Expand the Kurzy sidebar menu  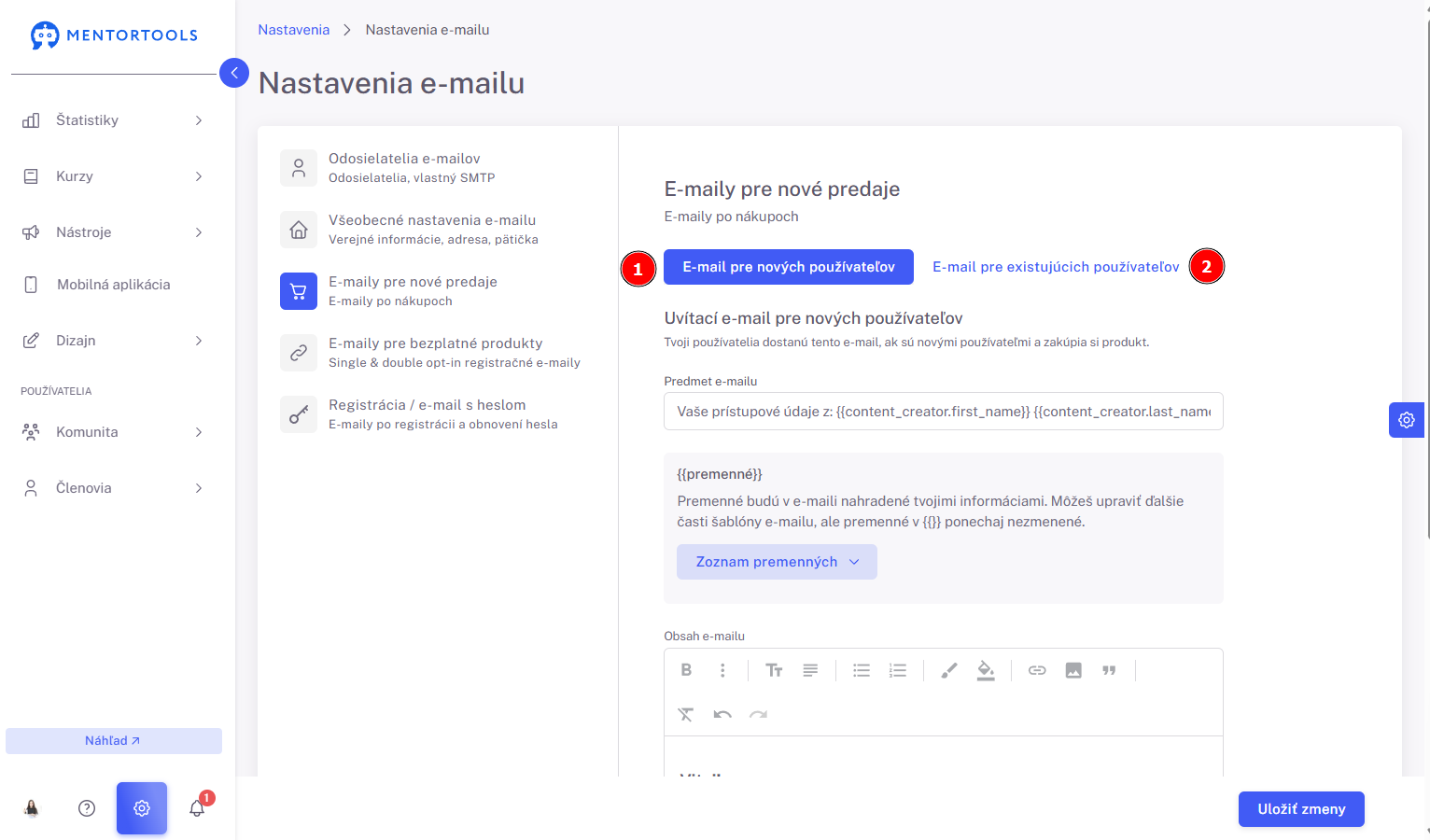point(113,176)
